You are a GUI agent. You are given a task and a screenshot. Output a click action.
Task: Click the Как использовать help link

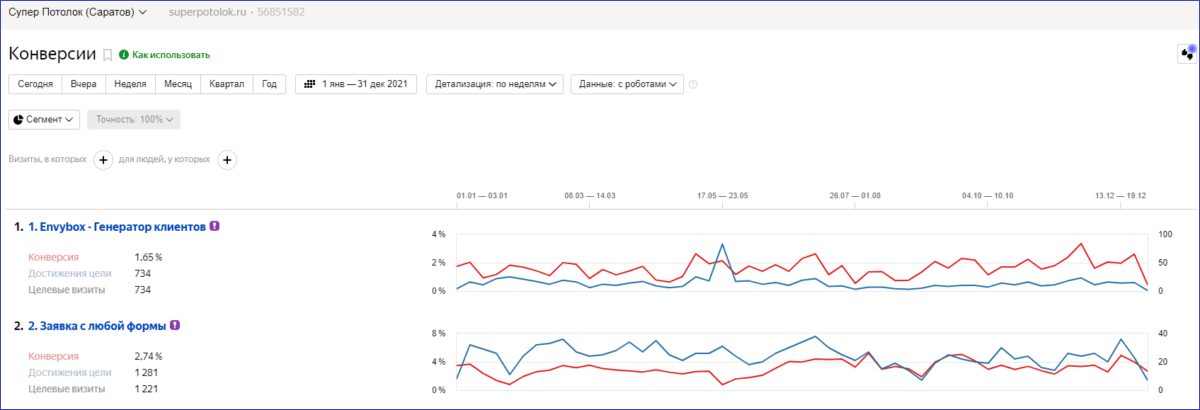click(x=171, y=55)
